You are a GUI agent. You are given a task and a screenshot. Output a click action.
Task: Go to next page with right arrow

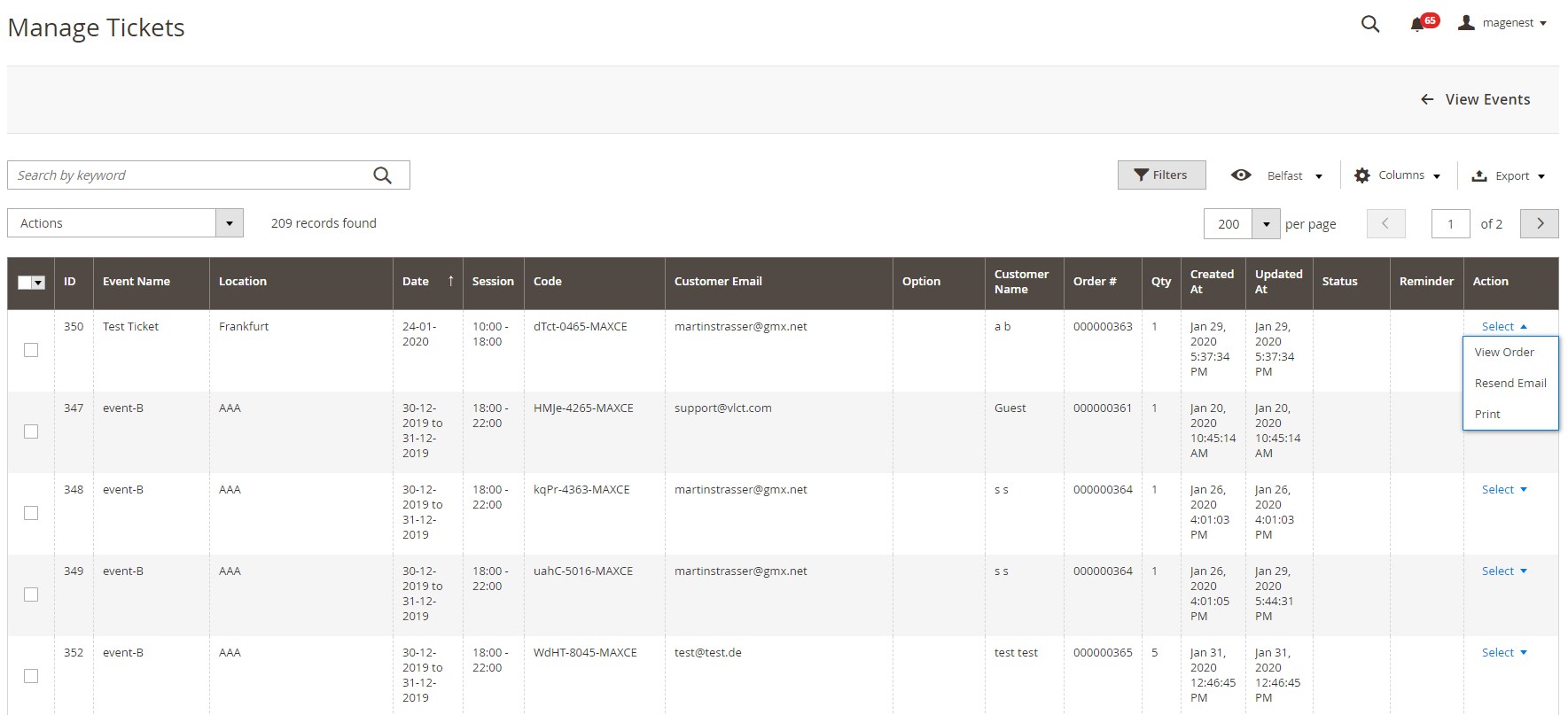point(1539,223)
